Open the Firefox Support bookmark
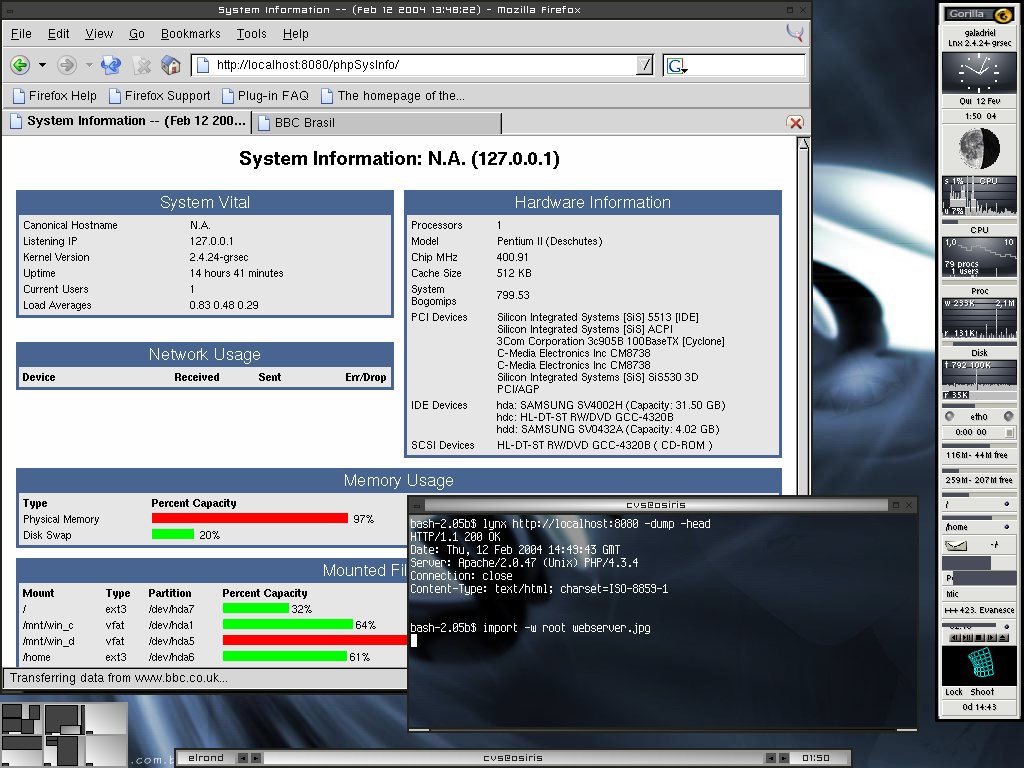The image size is (1024, 768). pos(160,96)
